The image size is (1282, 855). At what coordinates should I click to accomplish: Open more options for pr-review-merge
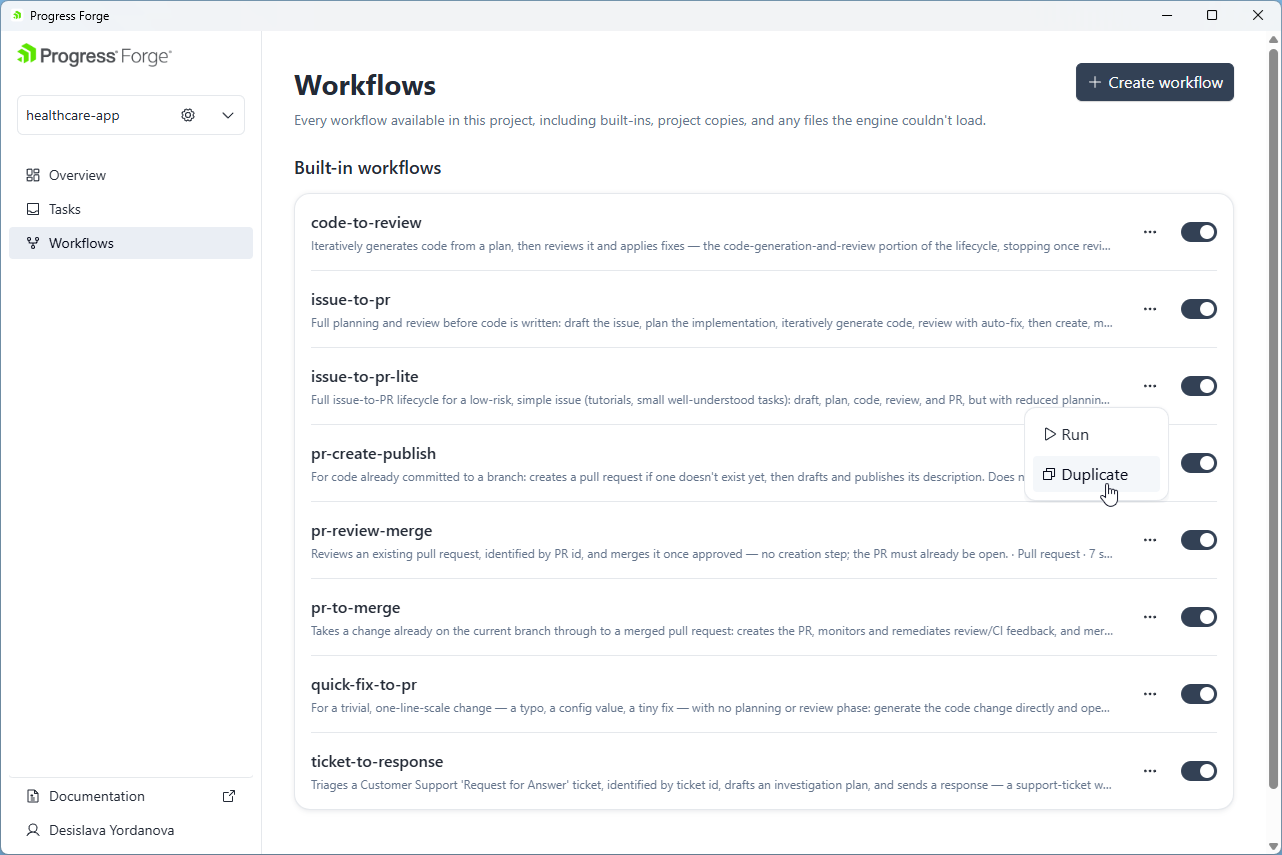click(1150, 540)
